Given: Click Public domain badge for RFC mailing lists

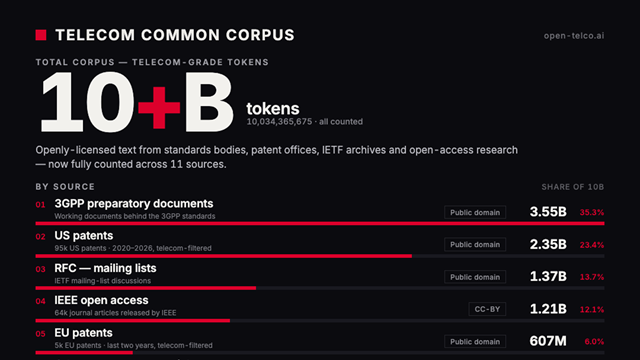Looking at the screenshot, I should (x=475, y=277).
